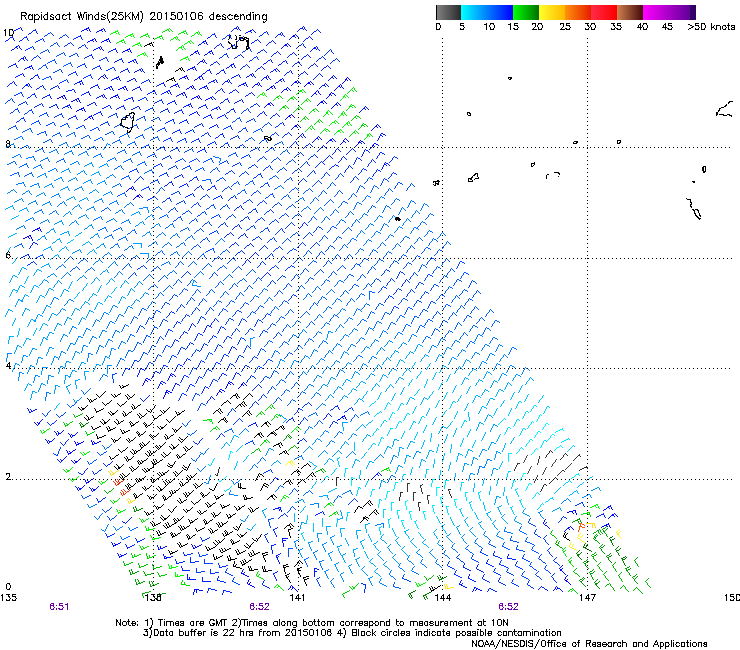740x650 pixels.
Task: Click the gray 0–5 knots legend segment
Action: [x=448, y=12]
